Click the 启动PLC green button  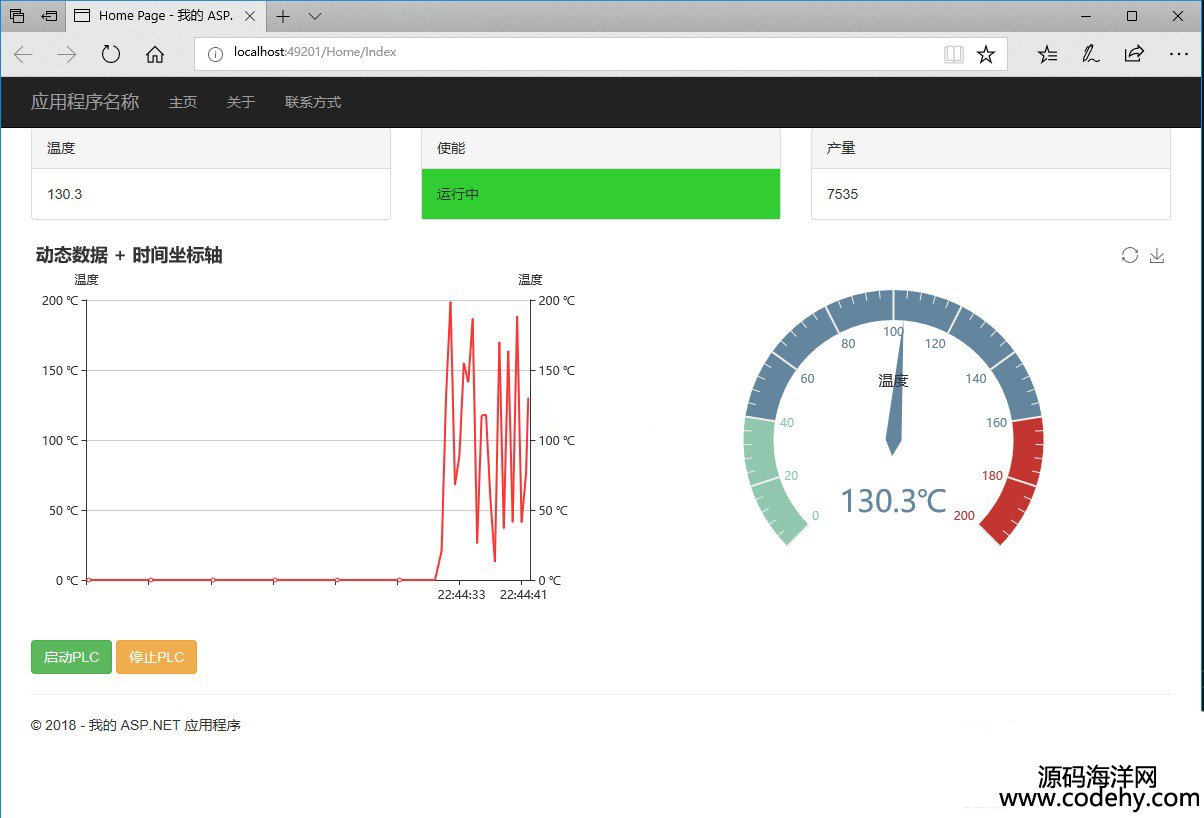pyautogui.click(x=71, y=657)
